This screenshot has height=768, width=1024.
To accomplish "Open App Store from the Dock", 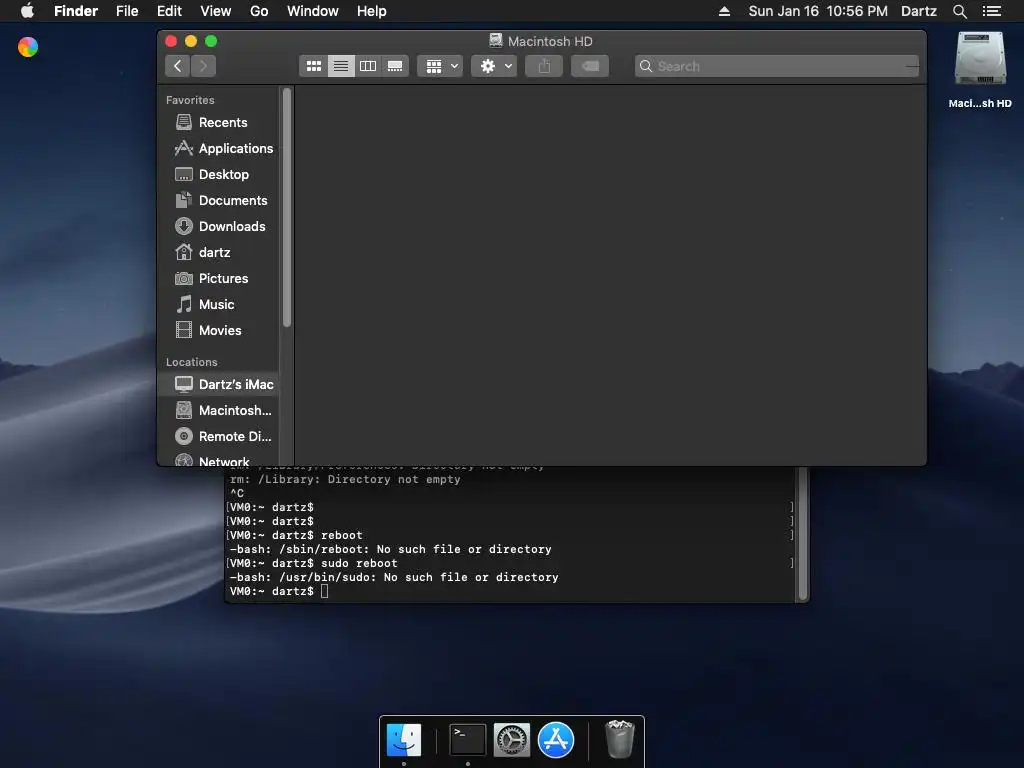I will (x=556, y=740).
